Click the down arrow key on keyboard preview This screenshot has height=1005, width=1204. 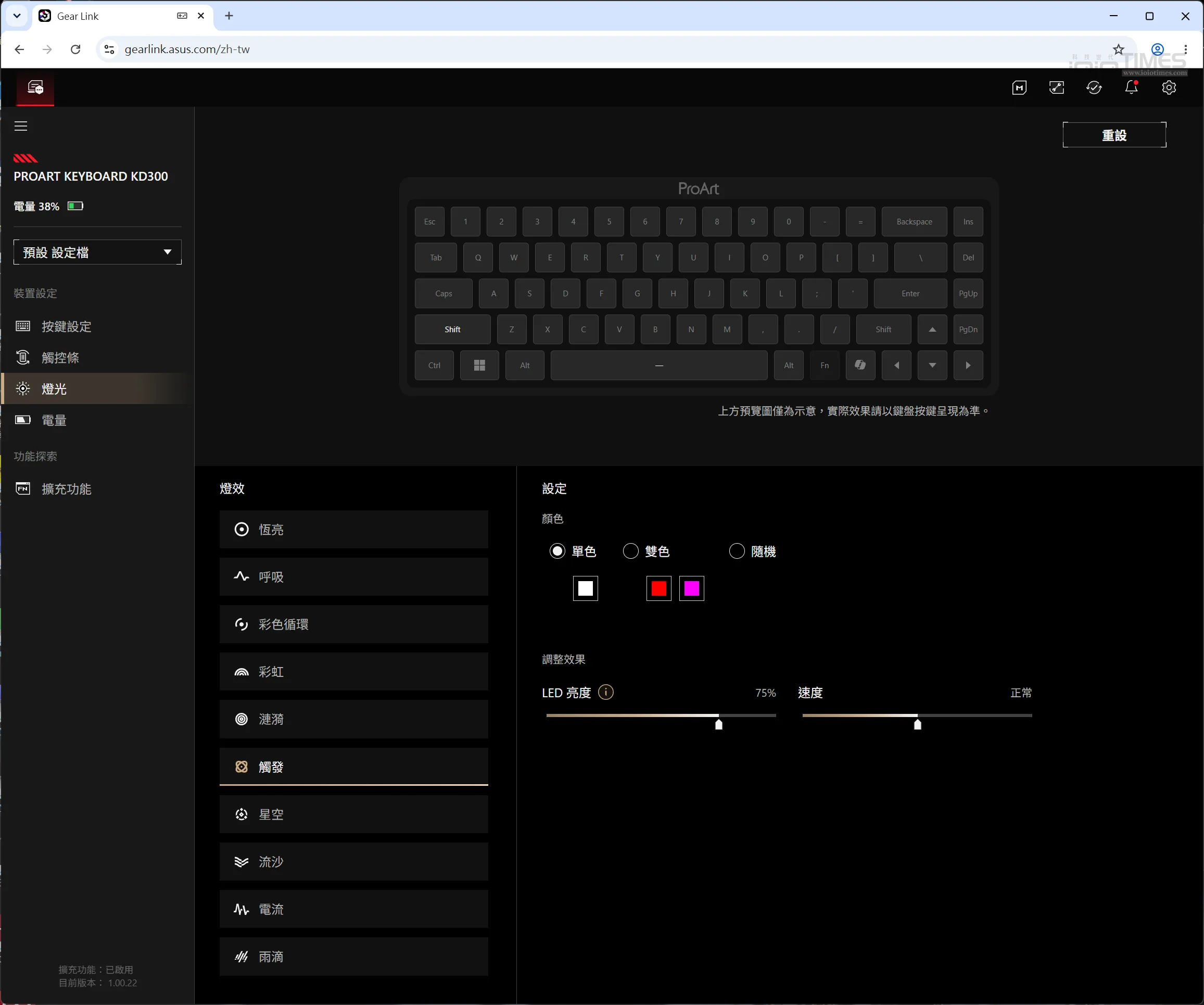932,366
